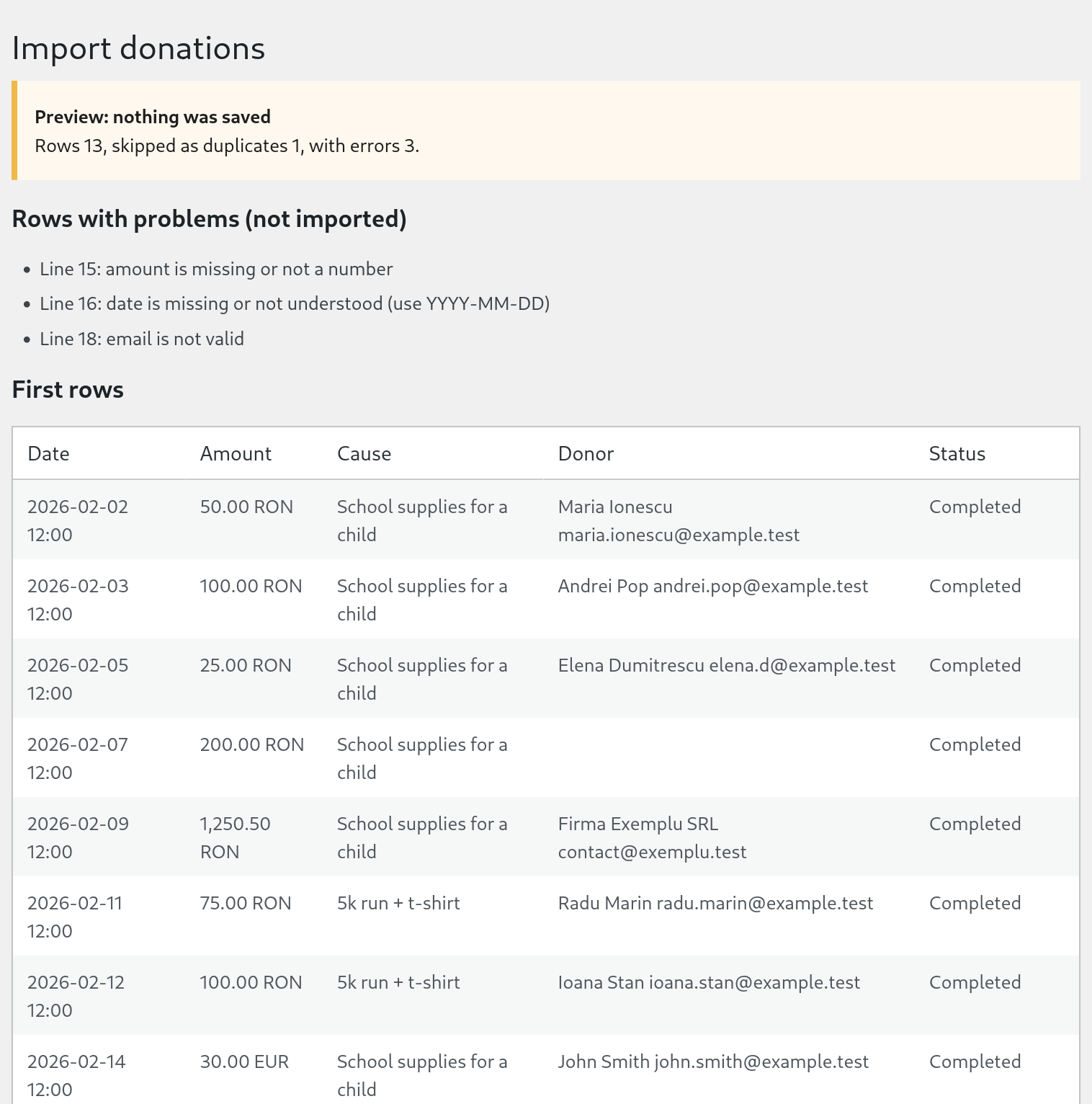Select the "Preview: nothing was saved" notice title
The image size is (1092, 1104).
pyautogui.click(x=153, y=117)
